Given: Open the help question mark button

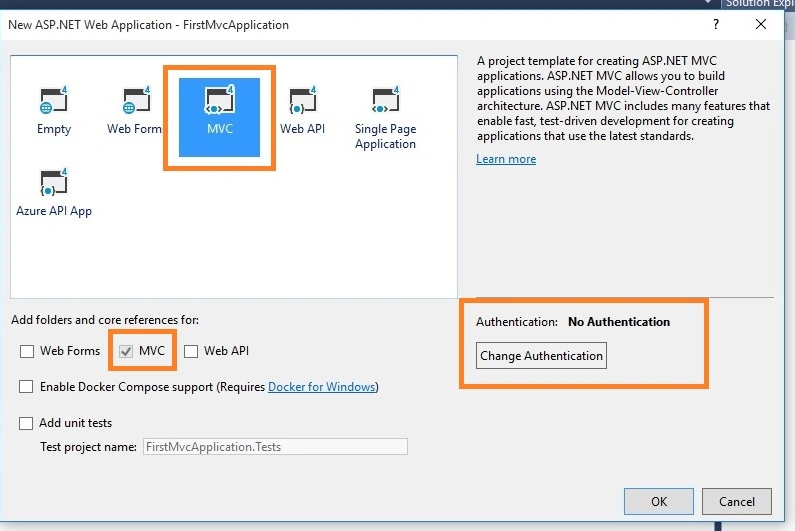Looking at the screenshot, I should click(715, 24).
